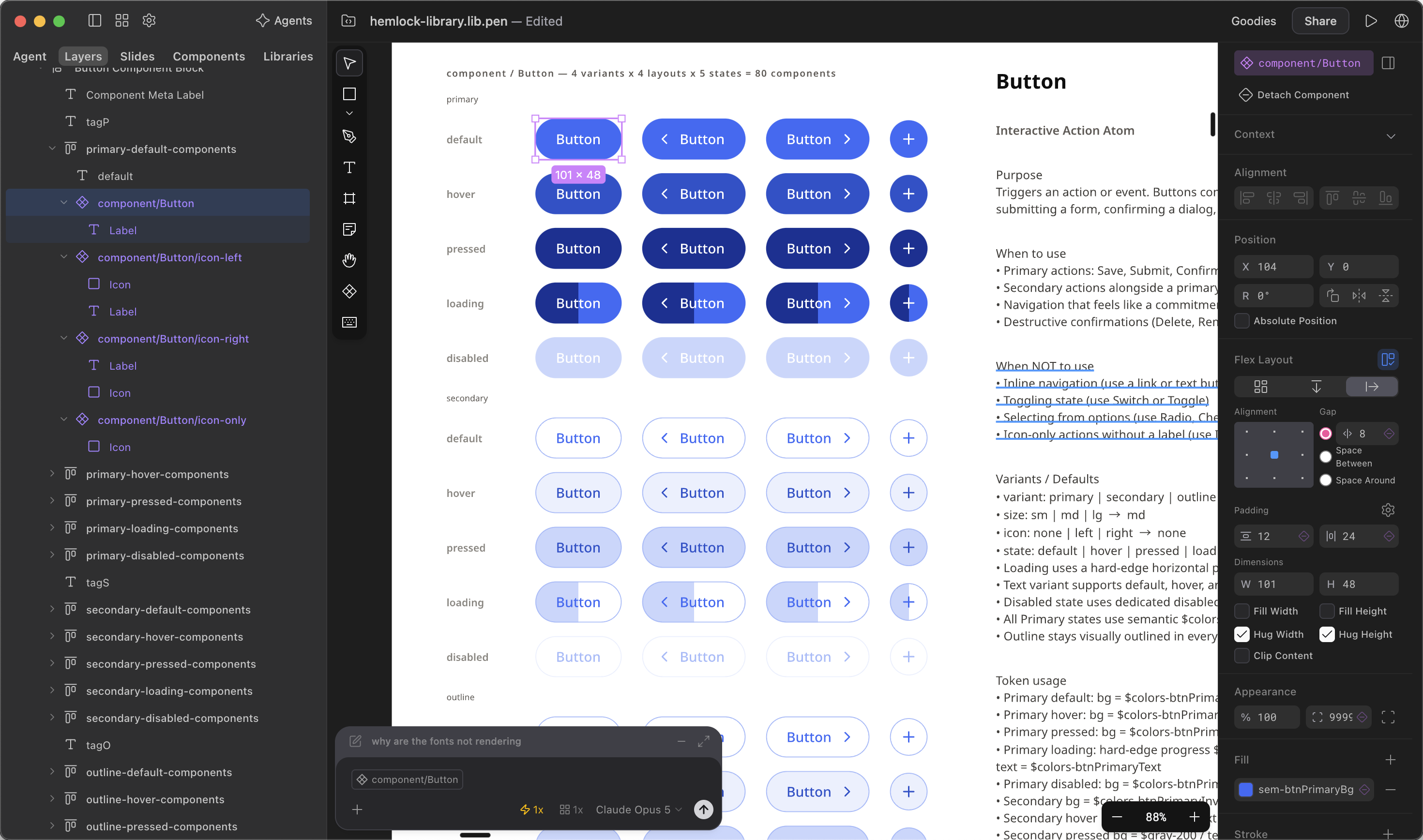Viewport: 1423px width, 840px height.
Task: Expand secondary-default-components group
Action: tap(52, 609)
